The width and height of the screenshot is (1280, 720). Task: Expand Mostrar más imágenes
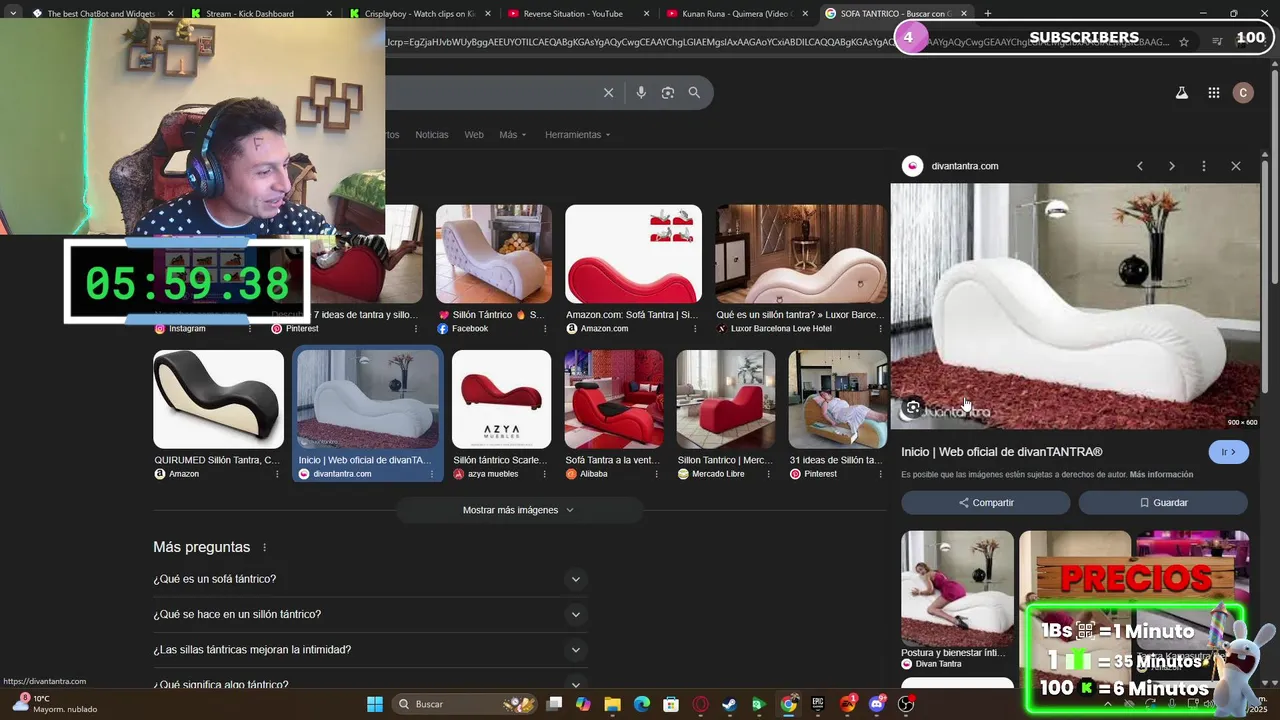pos(518,510)
